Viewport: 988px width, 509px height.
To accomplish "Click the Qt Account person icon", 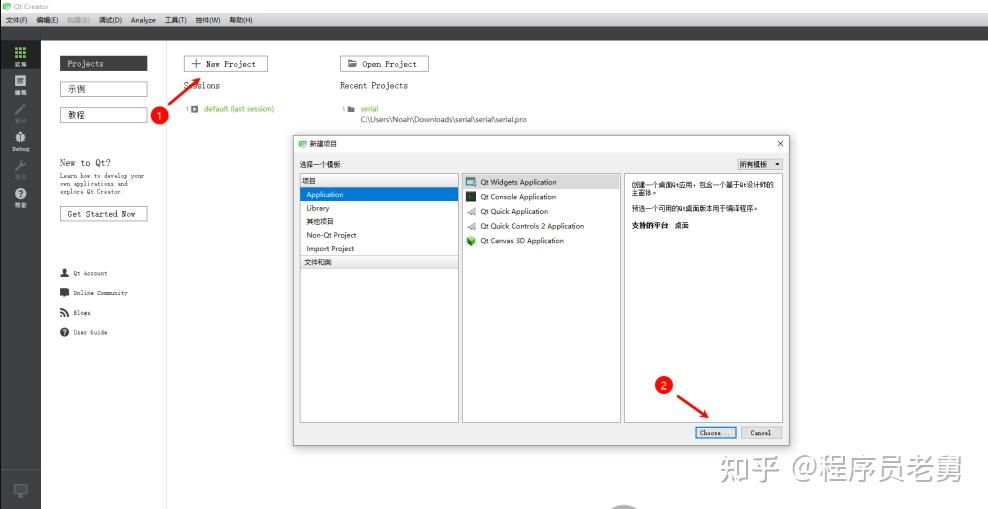I will click(64, 273).
